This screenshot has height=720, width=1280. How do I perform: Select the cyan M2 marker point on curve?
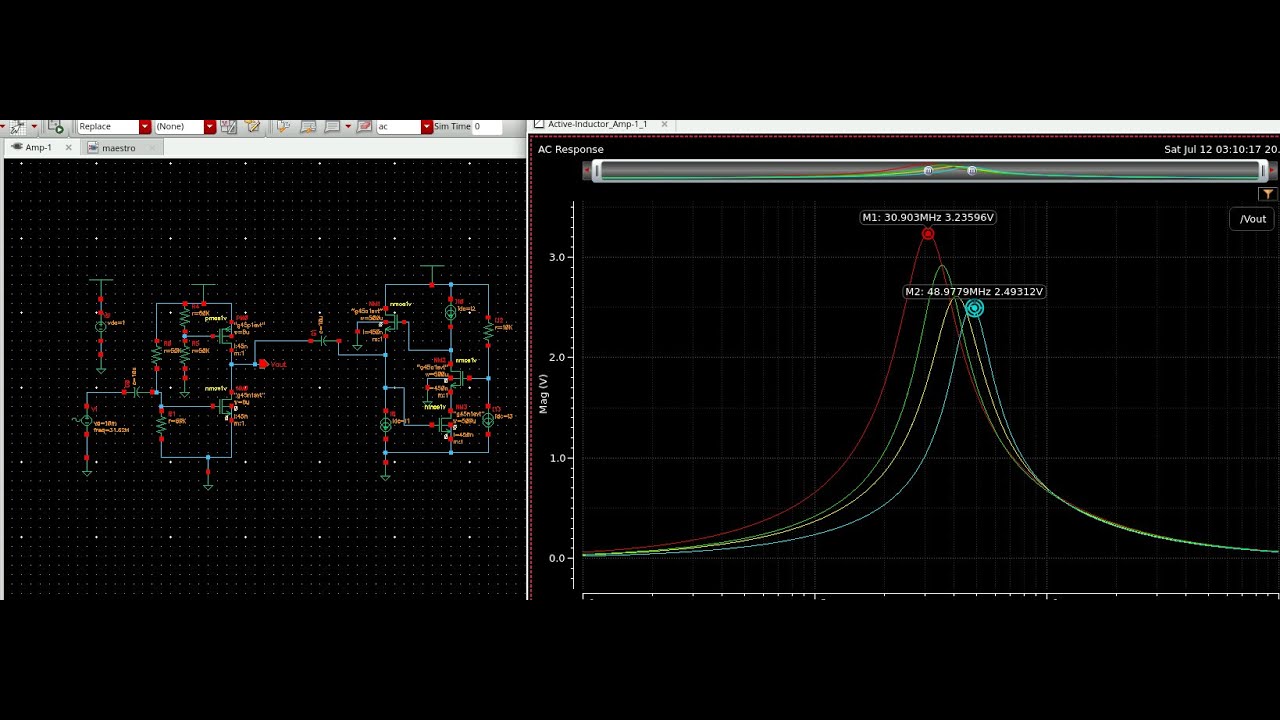[974, 309]
